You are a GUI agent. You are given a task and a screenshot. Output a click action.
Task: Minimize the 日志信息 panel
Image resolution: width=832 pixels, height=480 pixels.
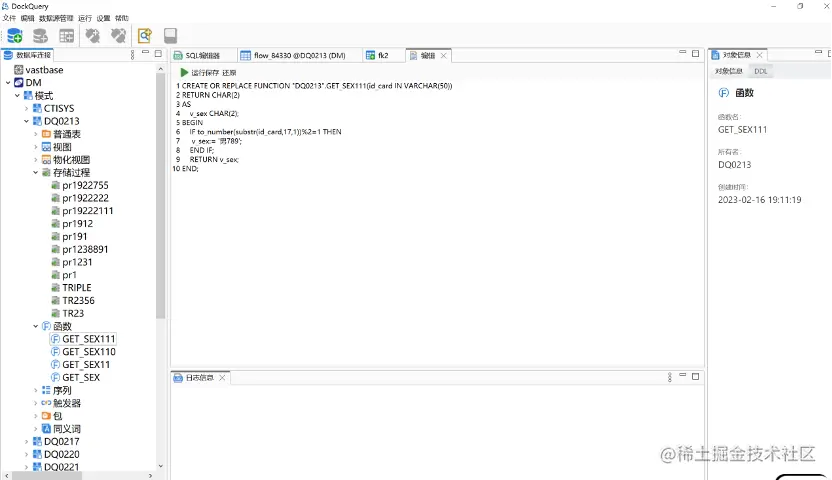(x=683, y=374)
